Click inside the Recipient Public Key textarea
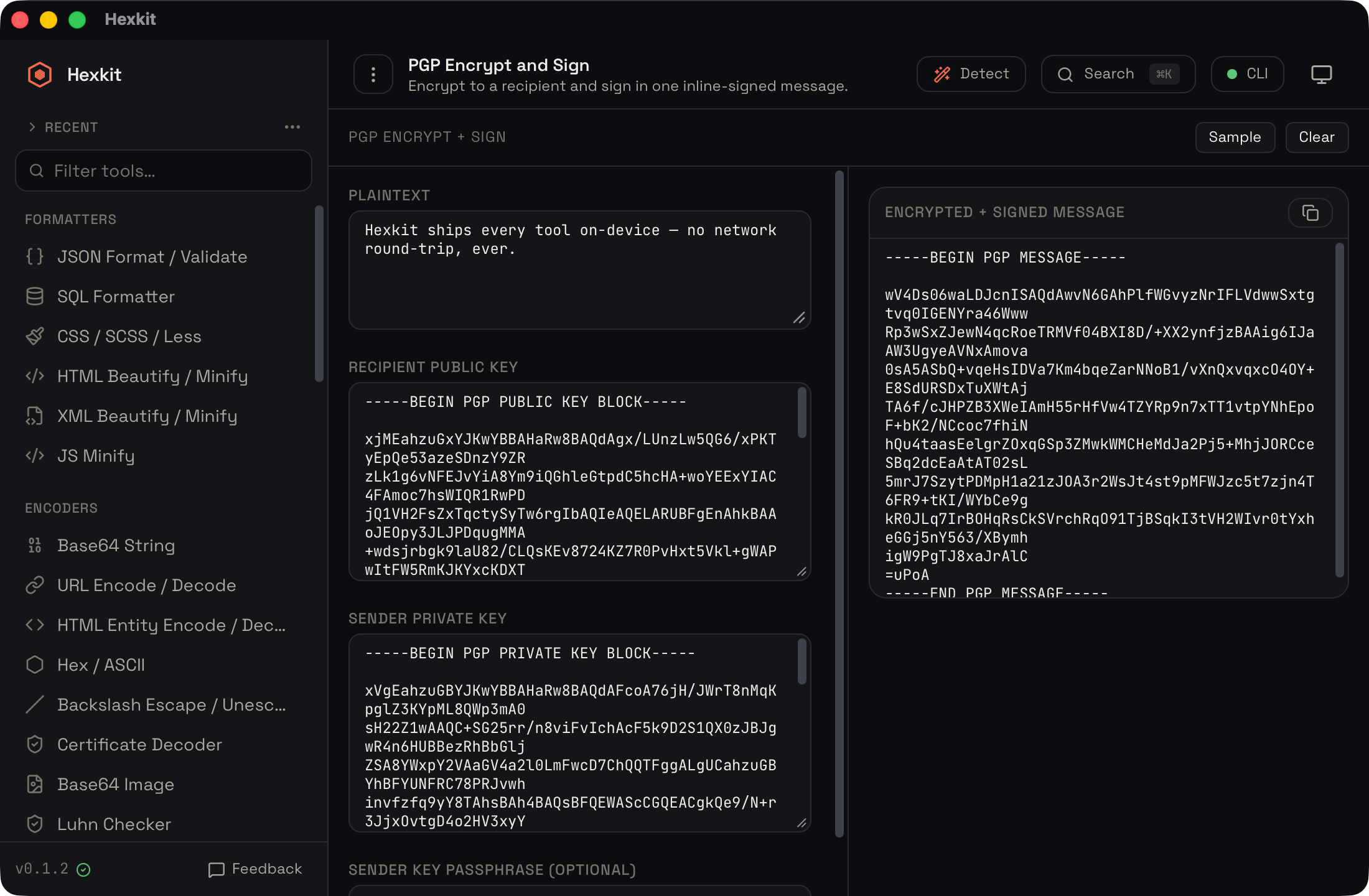 (x=579, y=482)
